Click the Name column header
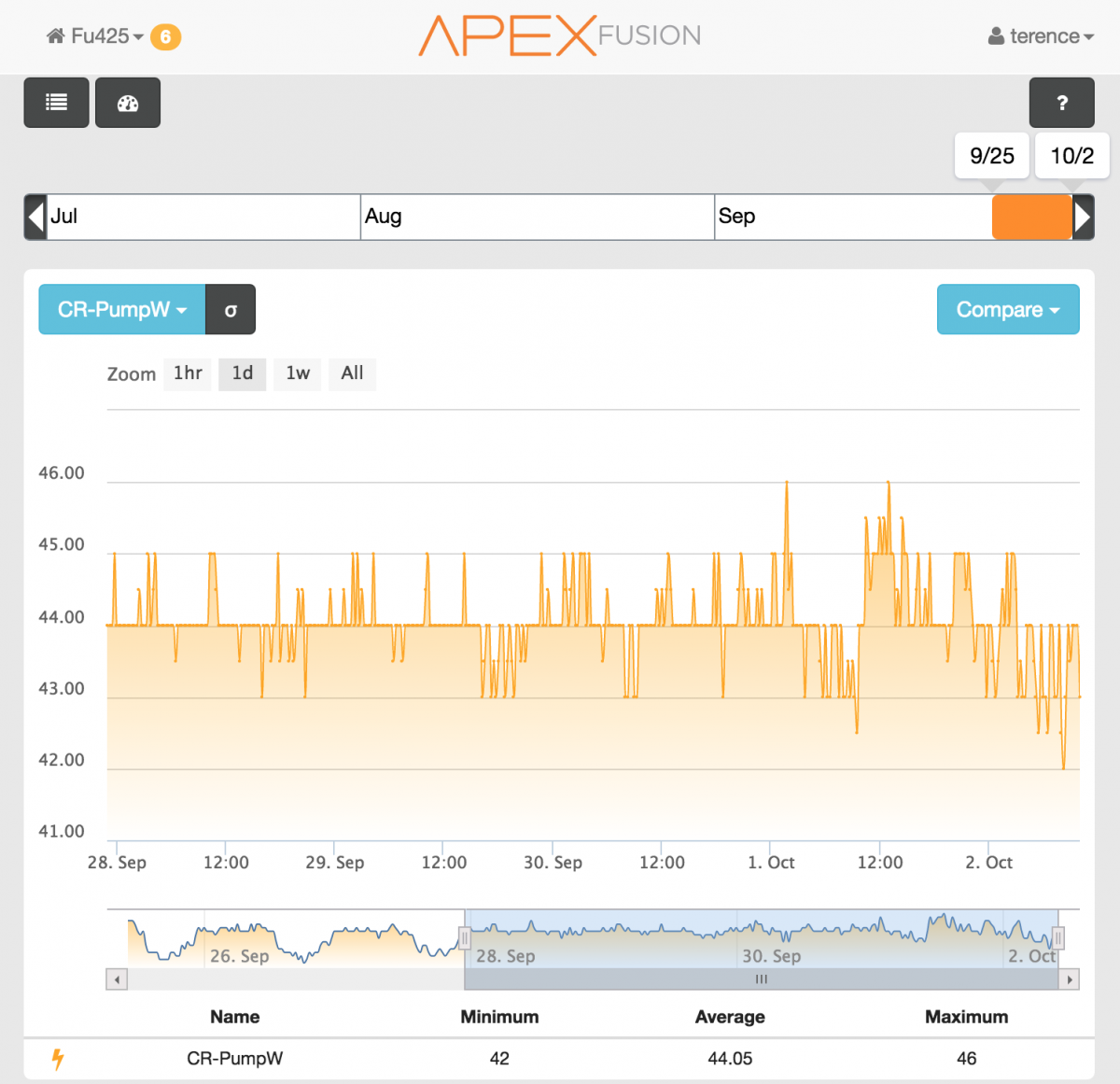 235,1017
